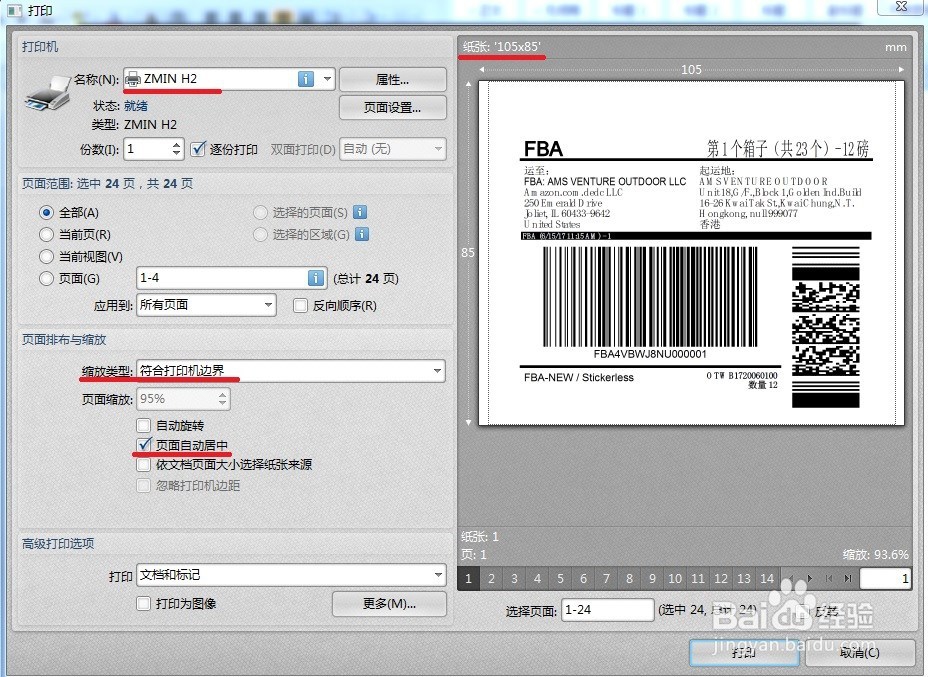Switch preview to page 11

698,579
